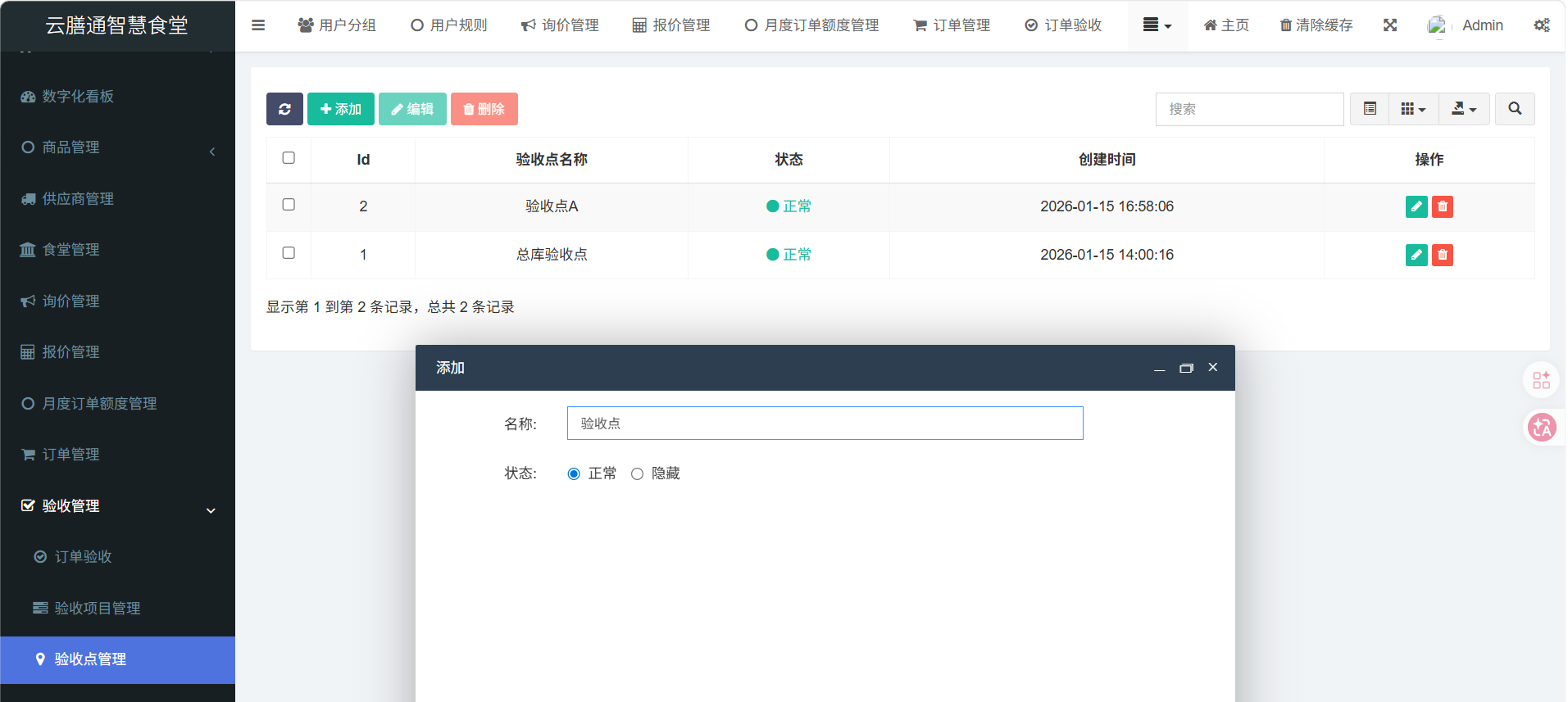Open the column visibility grid dropdown
This screenshot has height=702, width=1568.
tap(1413, 109)
